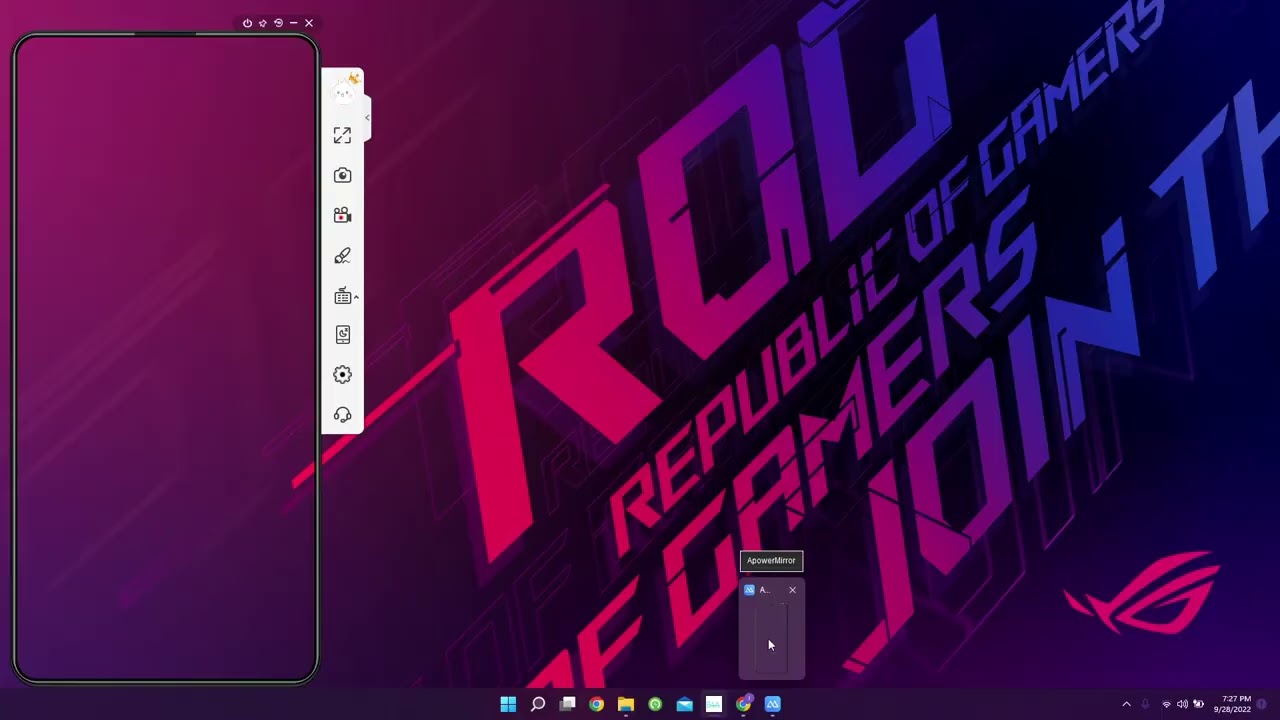Select the ApowerMirror taskbar preview thumbnail

click(771, 638)
